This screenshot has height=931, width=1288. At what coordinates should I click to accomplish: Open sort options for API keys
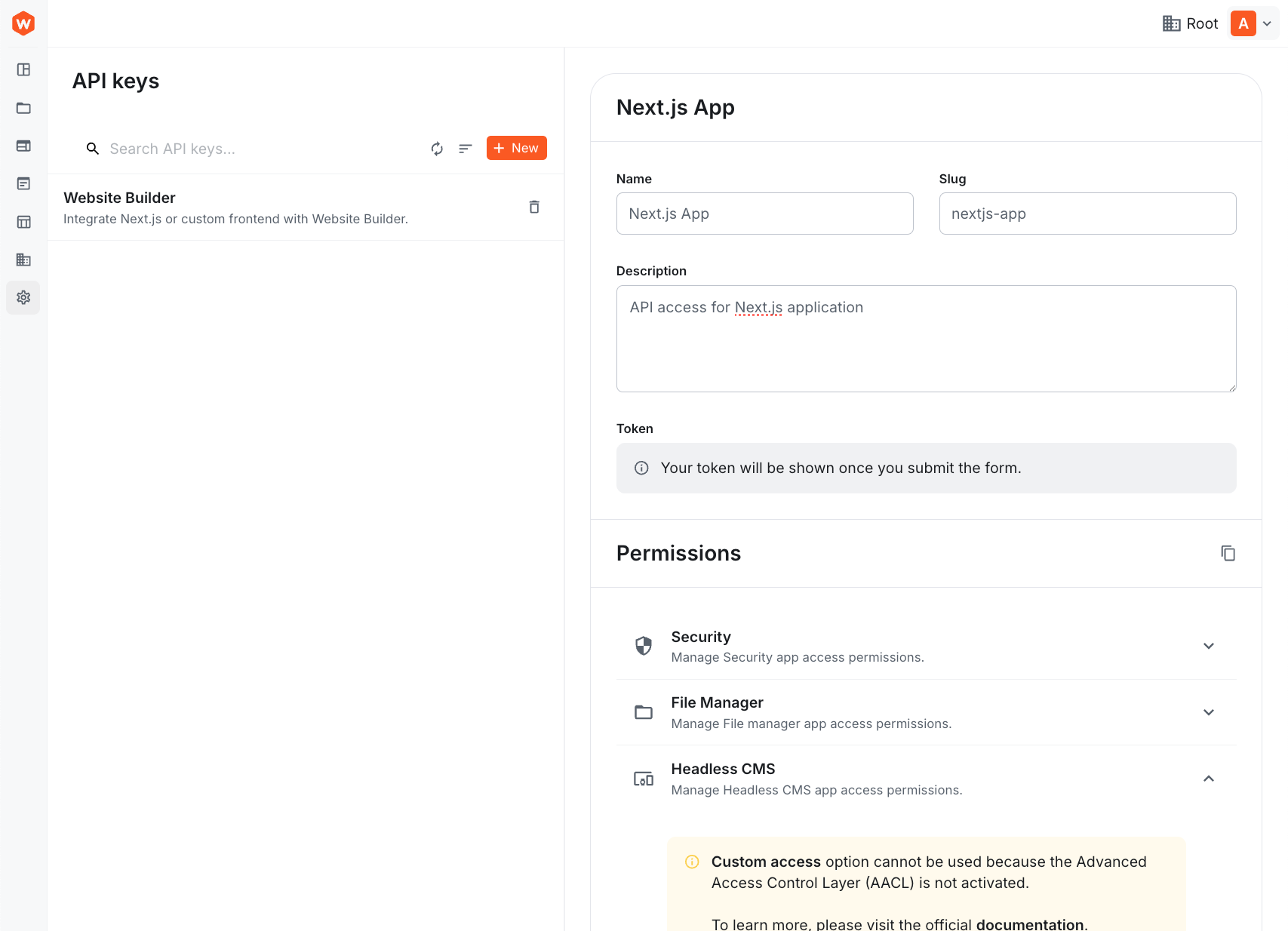click(x=465, y=149)
